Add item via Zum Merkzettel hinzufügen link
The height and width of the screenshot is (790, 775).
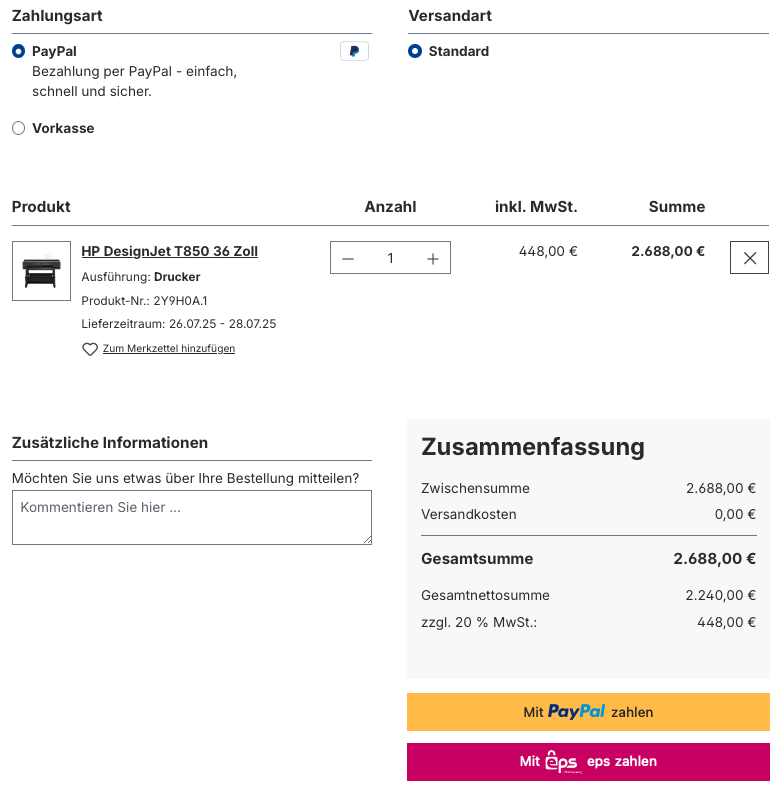pyautogui.click(x=168, y=349)
